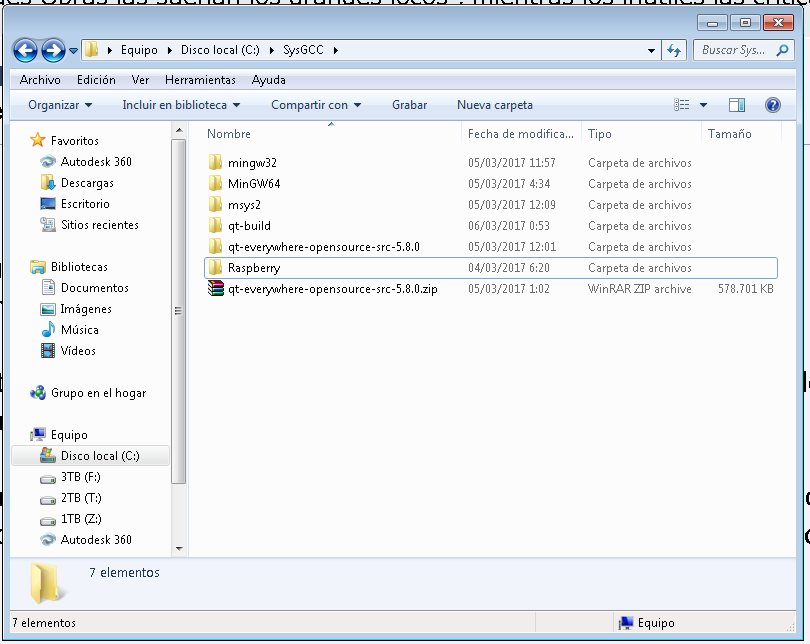The height and width of the screenshot is (644, 810).
Task: Click the refresh icon beside address bar
Action: point(674,50)
